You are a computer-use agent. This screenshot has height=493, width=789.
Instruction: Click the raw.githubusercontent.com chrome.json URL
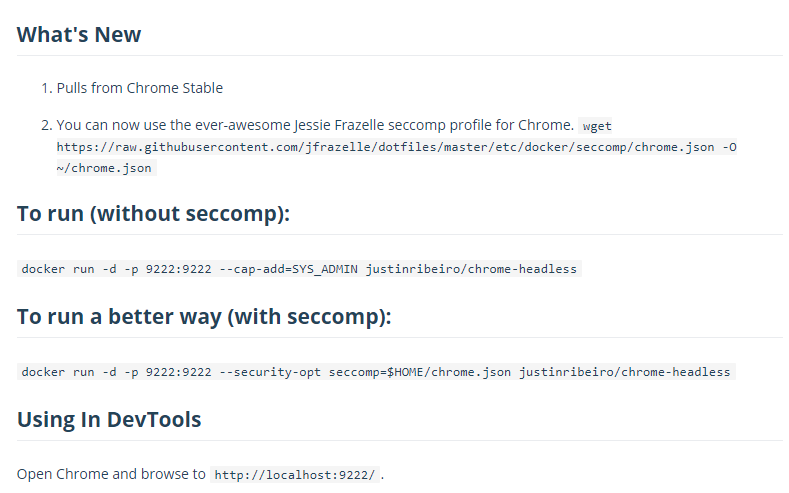tap(385, 147)
